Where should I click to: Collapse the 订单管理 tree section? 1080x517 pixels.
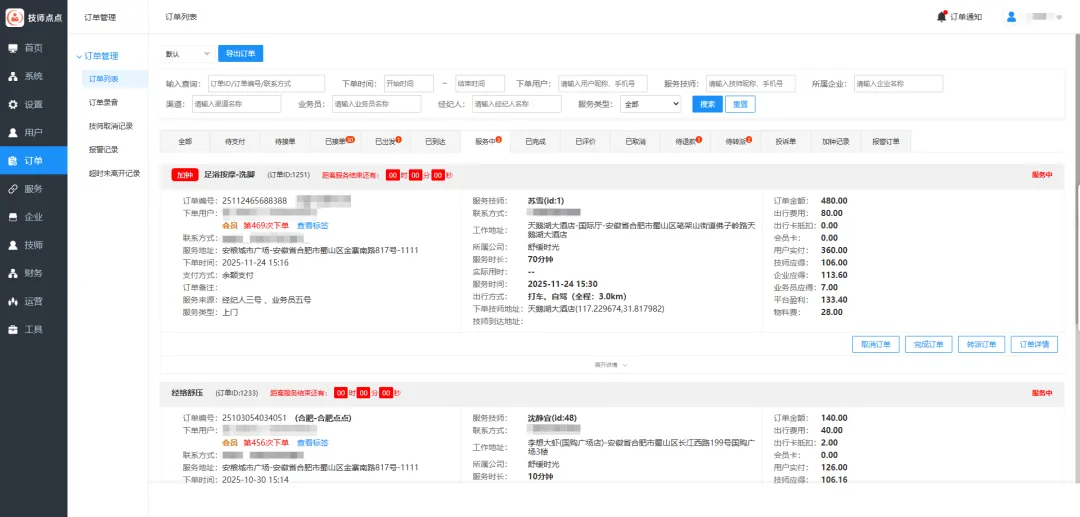click(x=78, y=56)
